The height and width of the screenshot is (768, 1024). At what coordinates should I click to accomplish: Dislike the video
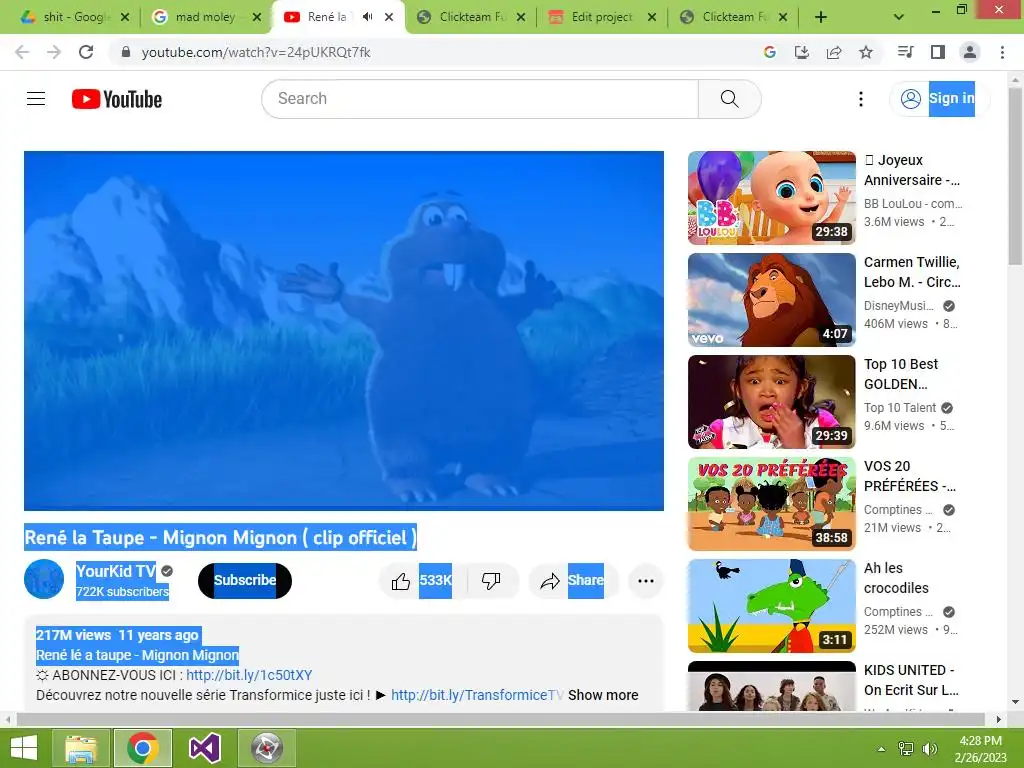pyautogui.click(x=491, y=581)
